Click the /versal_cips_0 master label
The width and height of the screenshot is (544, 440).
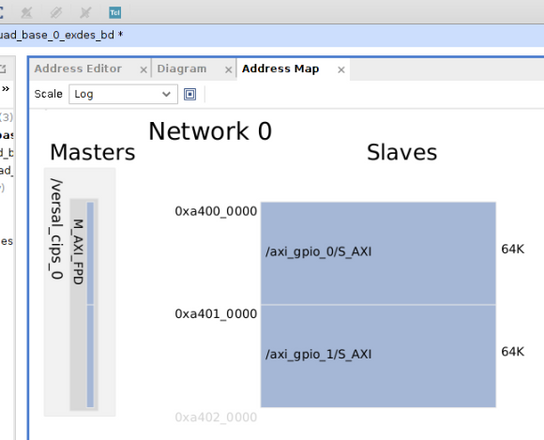point(56,229)
